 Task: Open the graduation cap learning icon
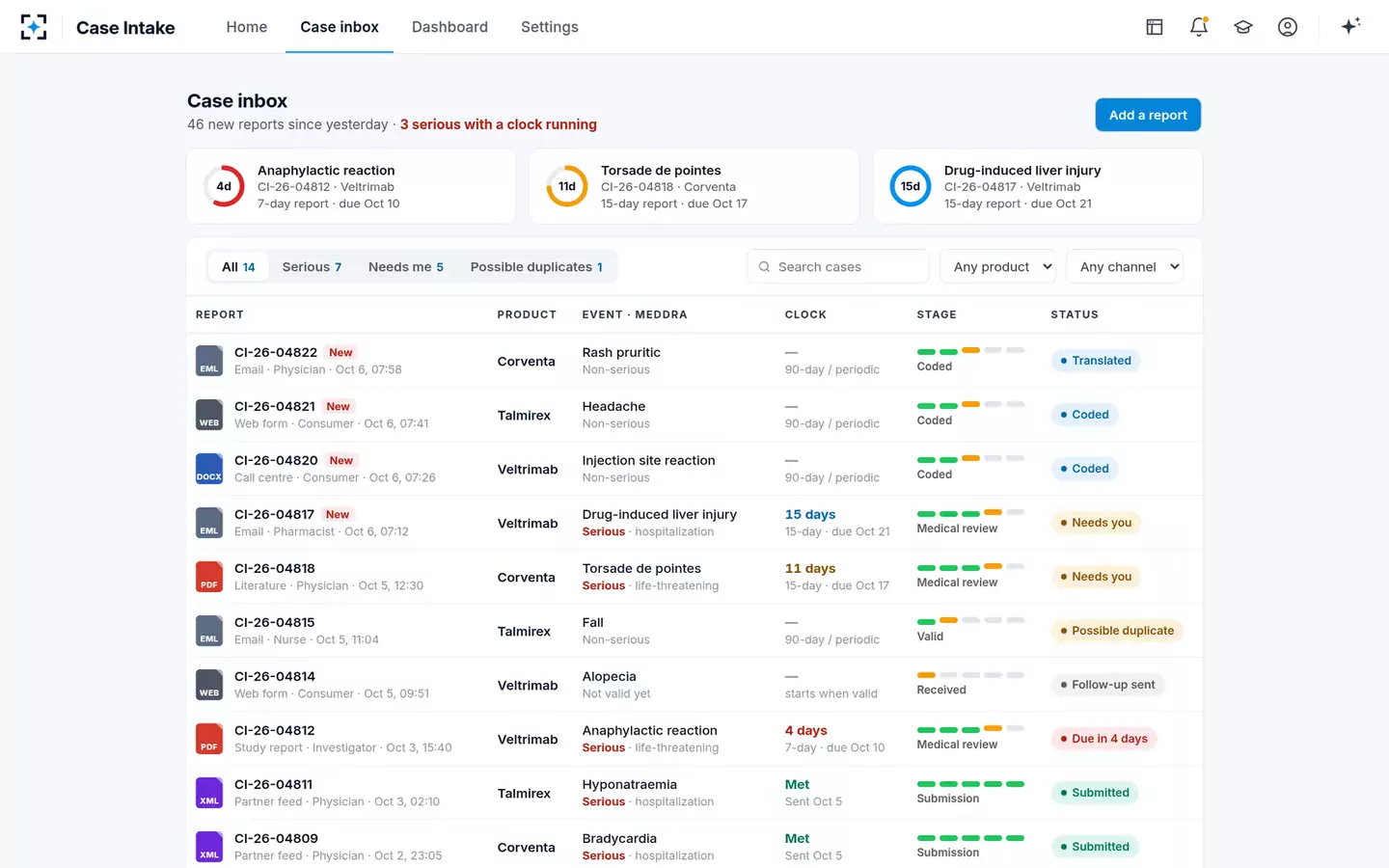[1243, 27]
